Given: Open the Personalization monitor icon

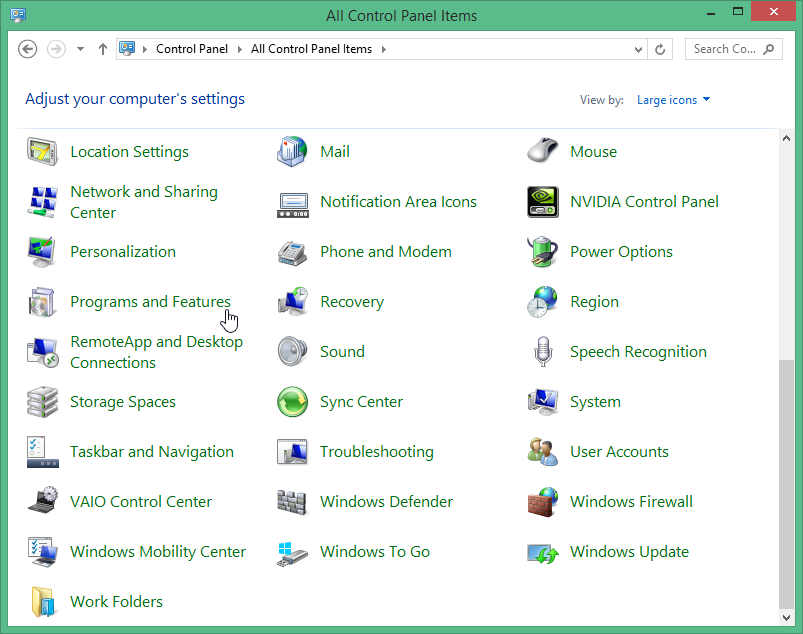Looking at the screenshot, I should [43, 252].
